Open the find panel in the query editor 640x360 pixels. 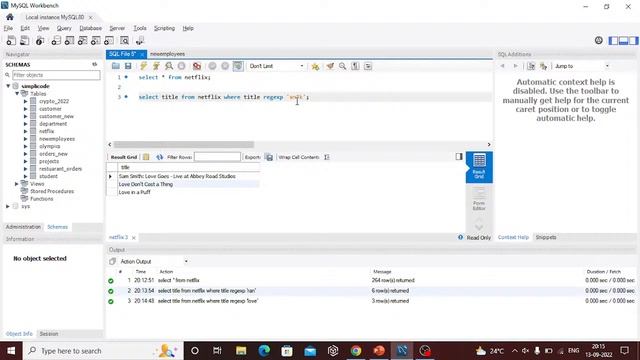pyautogui.click(x=342, y=66)
